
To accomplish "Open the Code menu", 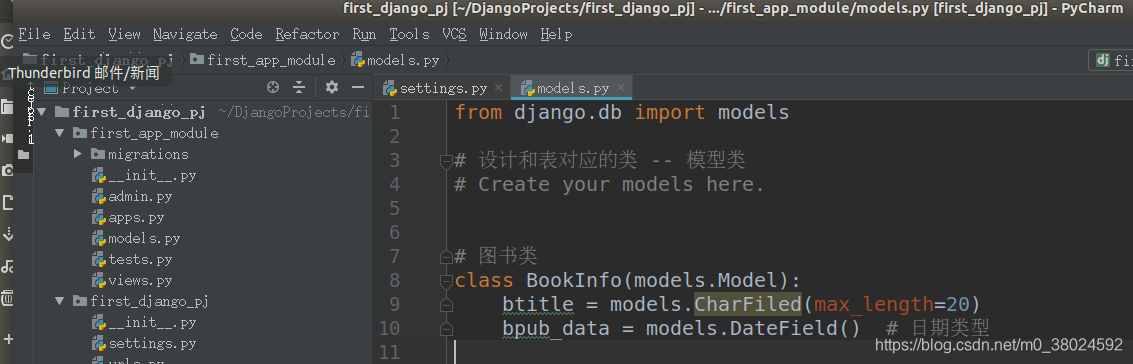I will tap(246, 34).
